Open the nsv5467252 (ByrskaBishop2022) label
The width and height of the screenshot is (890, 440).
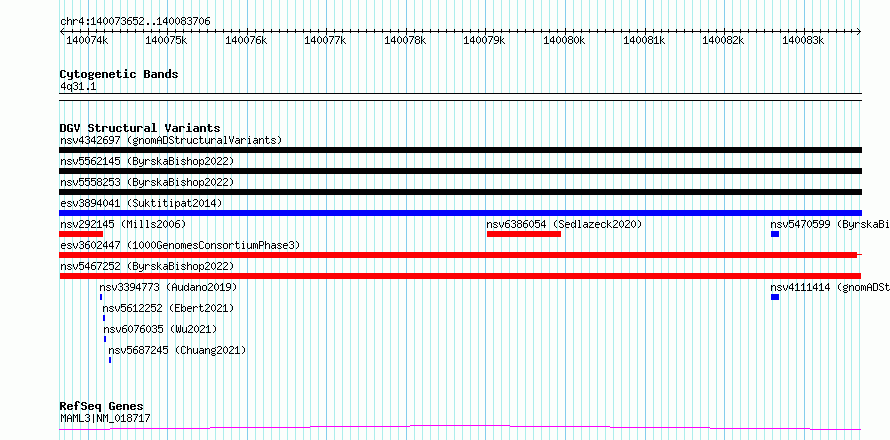pyautogui.click(x=147, y=266)
